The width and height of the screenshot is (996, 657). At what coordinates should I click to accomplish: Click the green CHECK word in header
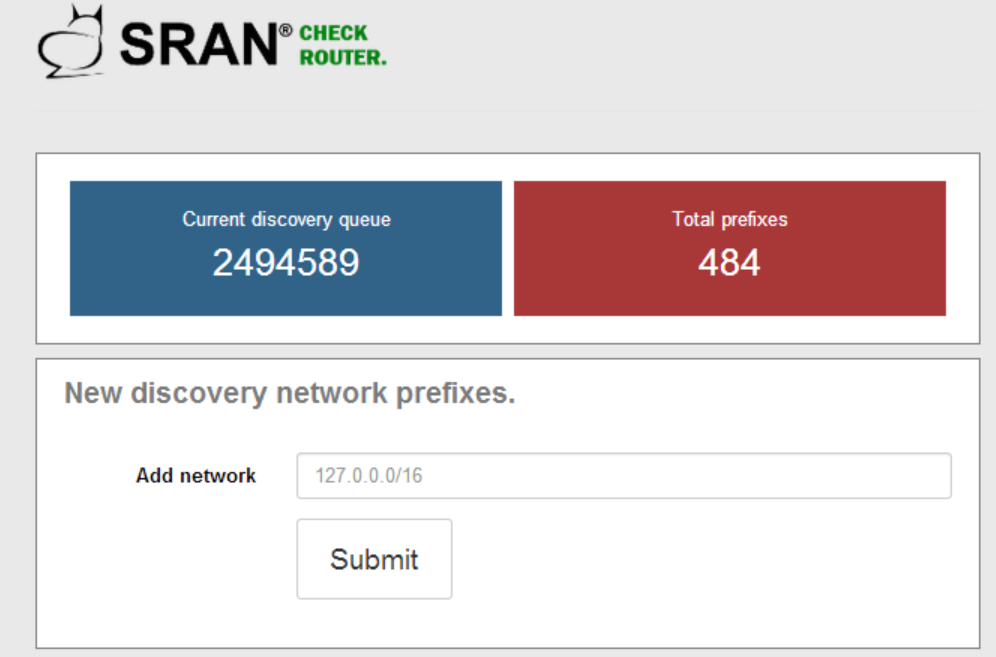333,33
